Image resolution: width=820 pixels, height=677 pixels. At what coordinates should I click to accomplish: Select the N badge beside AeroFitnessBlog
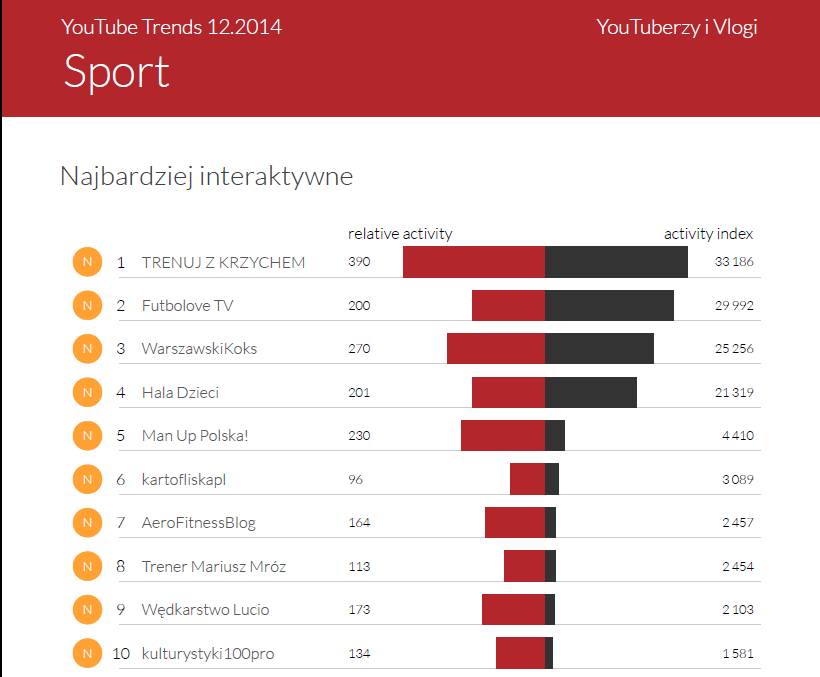click(x=88, y=523)
